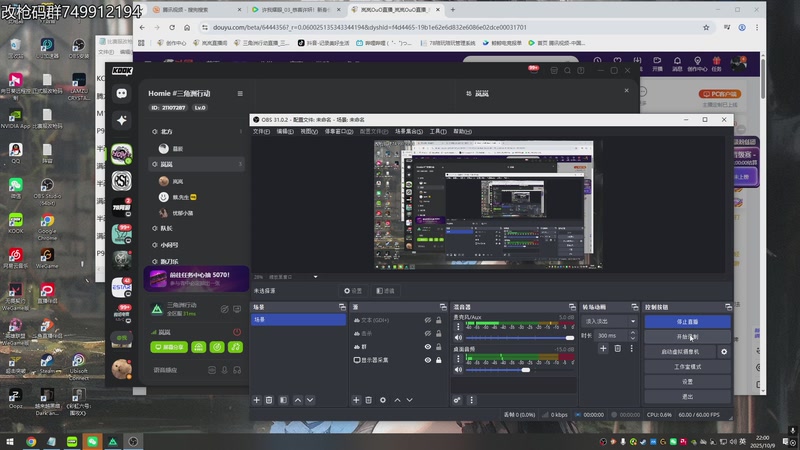Show the 文本 (GDI+) source
The image size is (800, 450).
tap(428, 320)
